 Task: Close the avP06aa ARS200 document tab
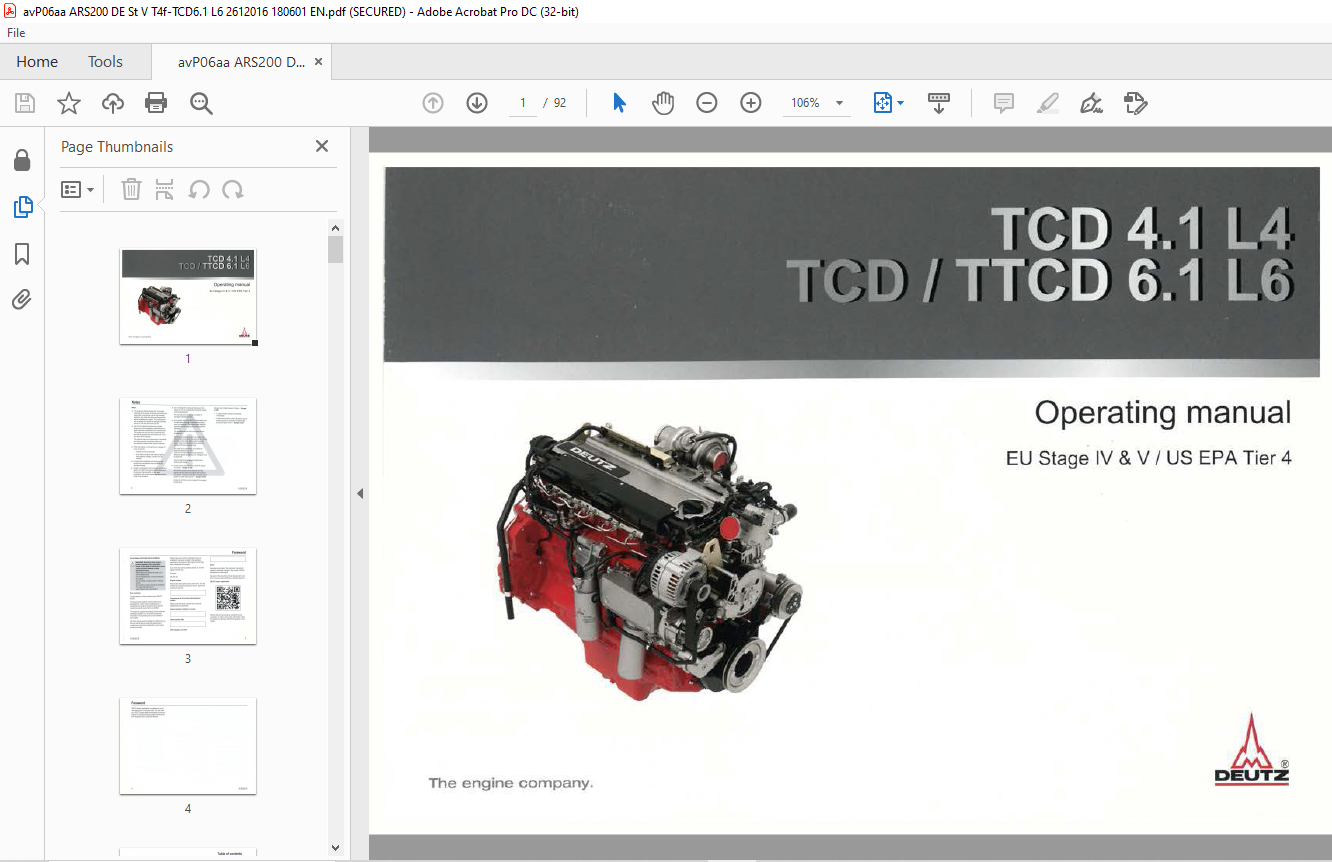(x=318, y=62)
